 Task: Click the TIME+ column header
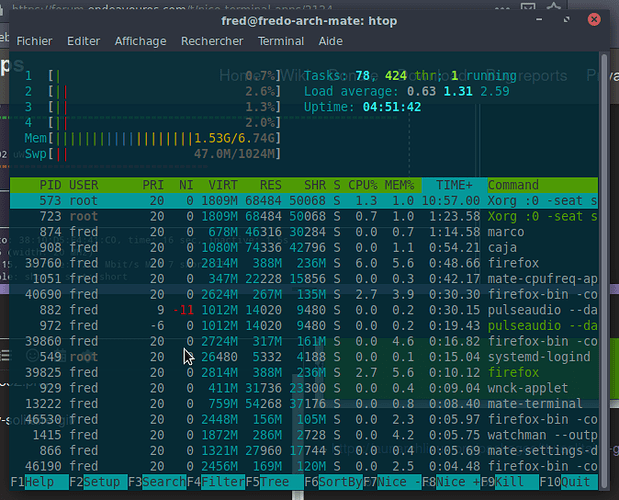pos(454,185)
